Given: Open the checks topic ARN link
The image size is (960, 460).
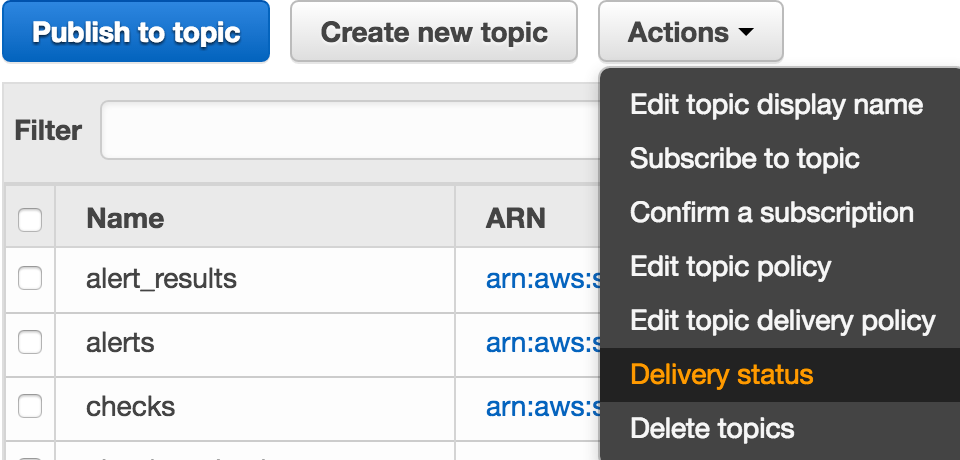Looking at the screenshot, I should point(542,407).
